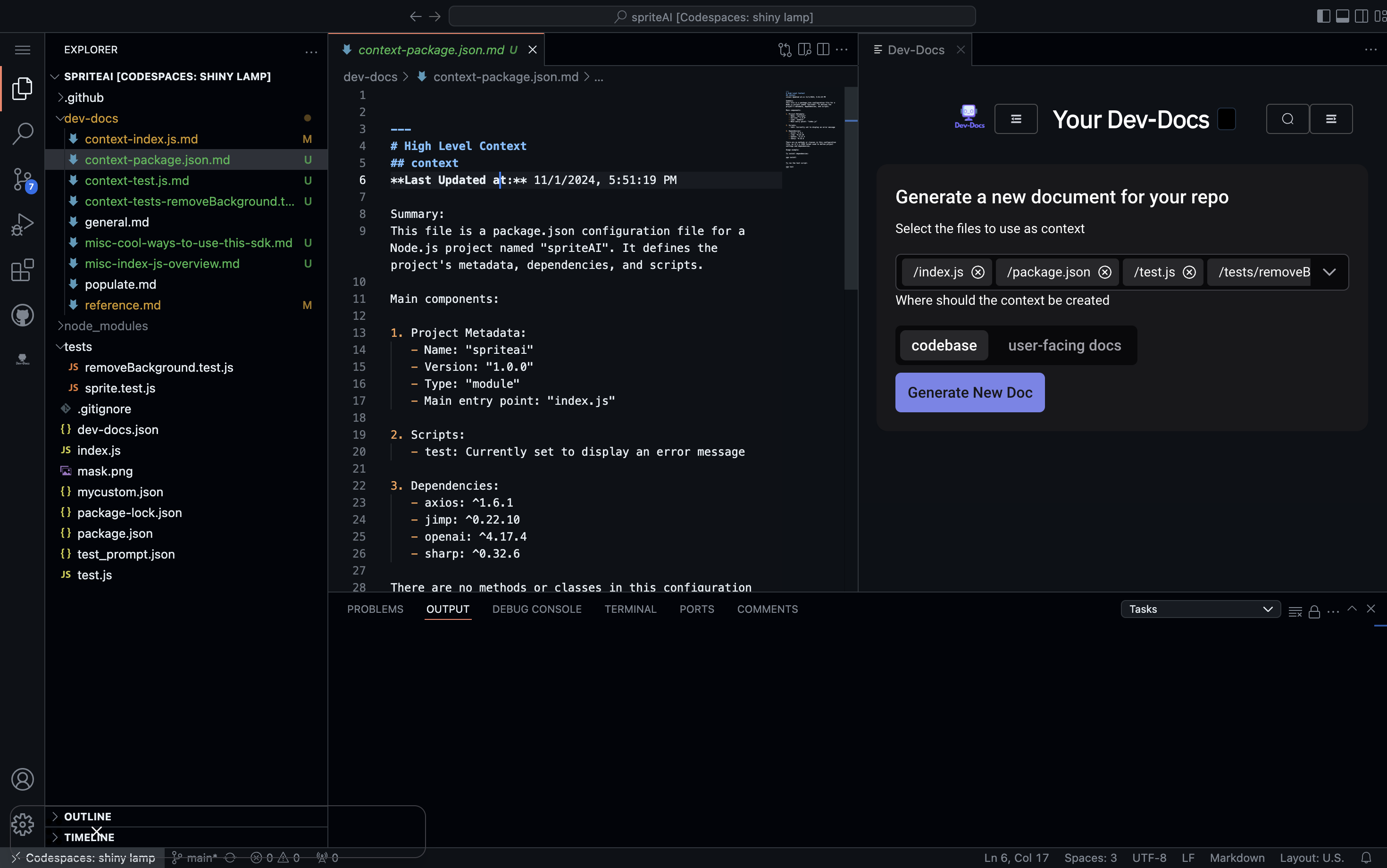1387x868 pixels.
Task: Remove the /package.json context chip
Action: pyautogui.click(x=1104, y=272)
